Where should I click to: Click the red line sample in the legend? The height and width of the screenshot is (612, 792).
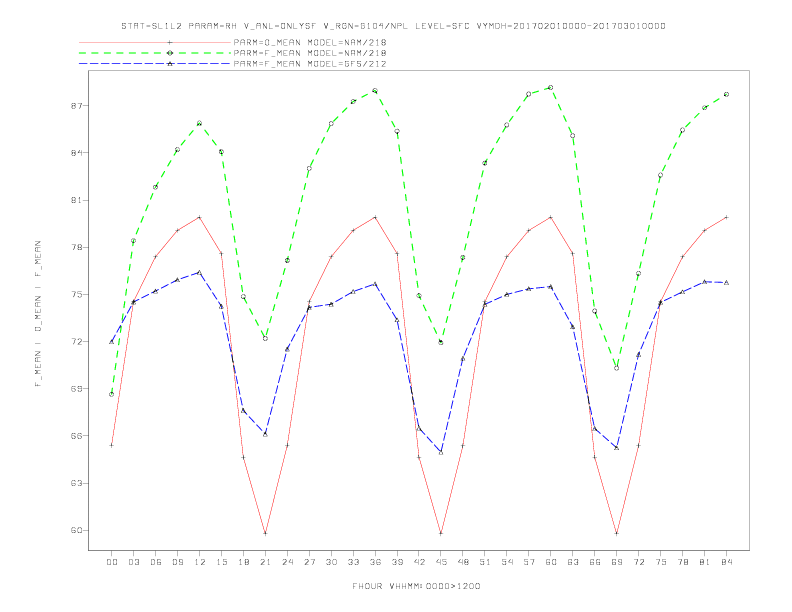click(x=155, y=42)
